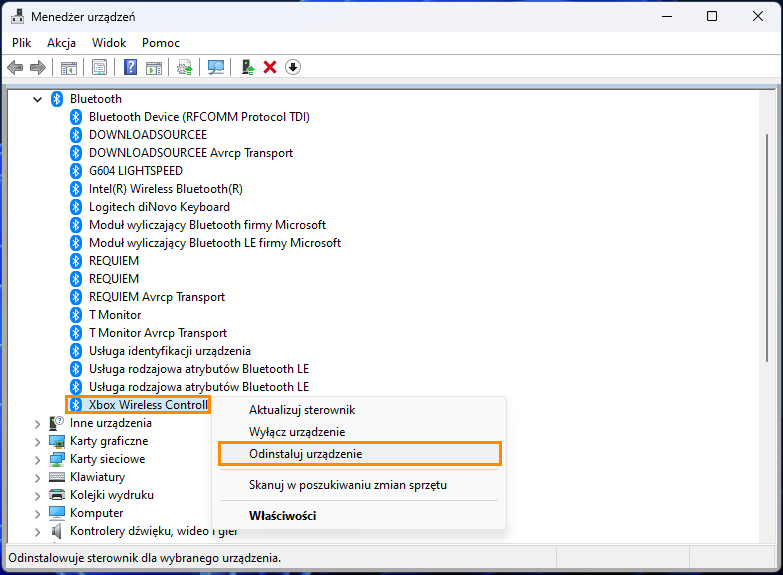Minimize the Menedżer urządzeń window

click(x=667, y=16)
